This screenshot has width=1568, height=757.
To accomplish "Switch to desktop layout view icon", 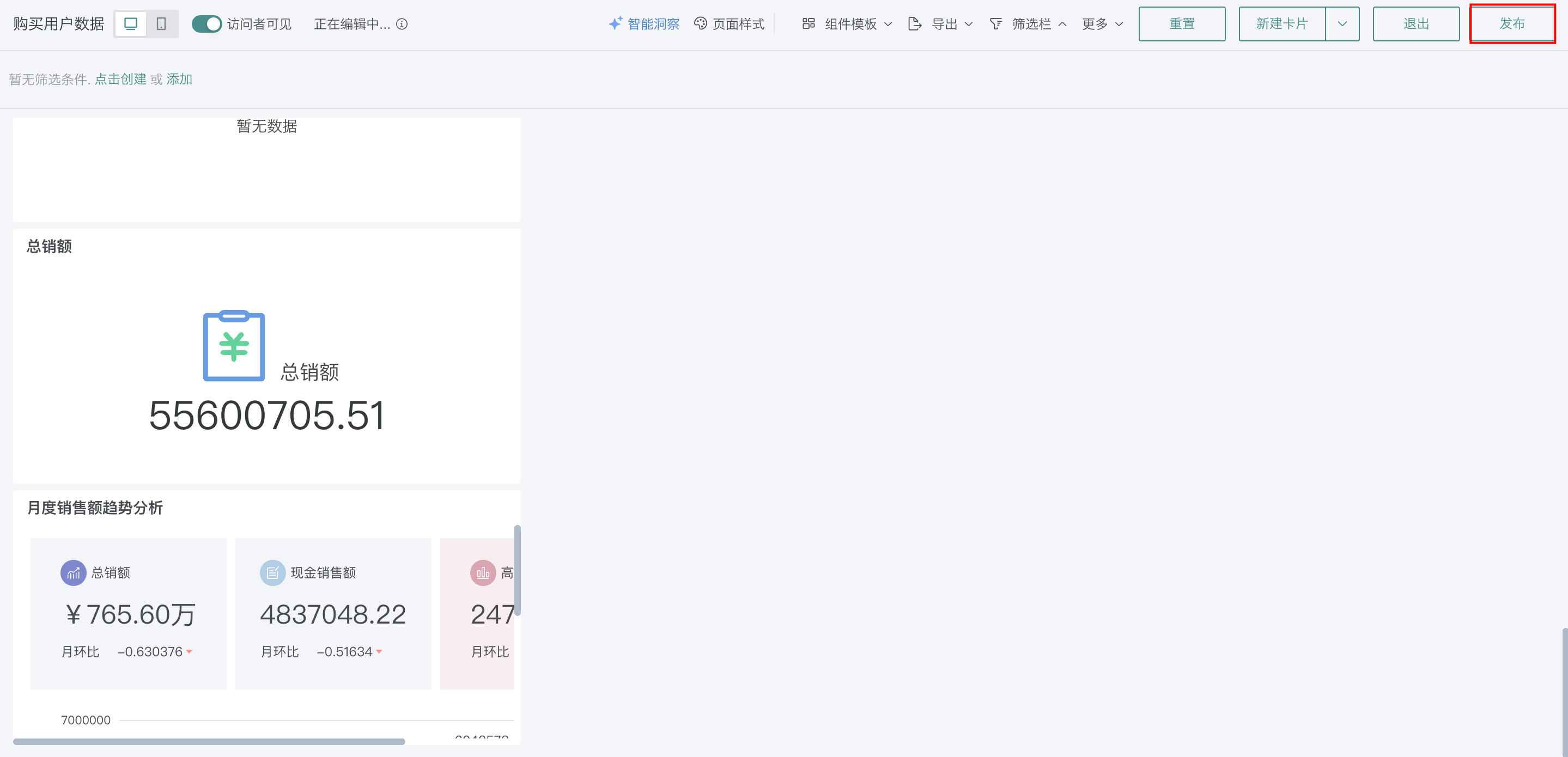I will coord(131,24).
